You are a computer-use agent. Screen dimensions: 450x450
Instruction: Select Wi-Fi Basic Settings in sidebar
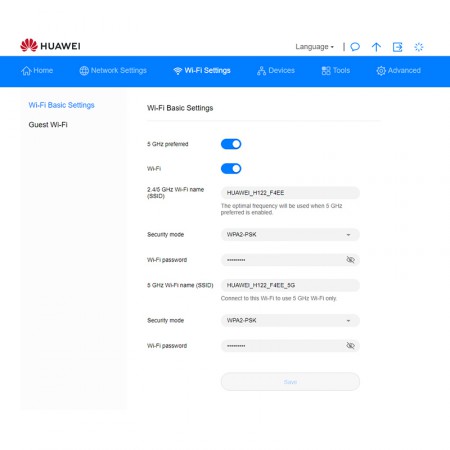(61, 105)
